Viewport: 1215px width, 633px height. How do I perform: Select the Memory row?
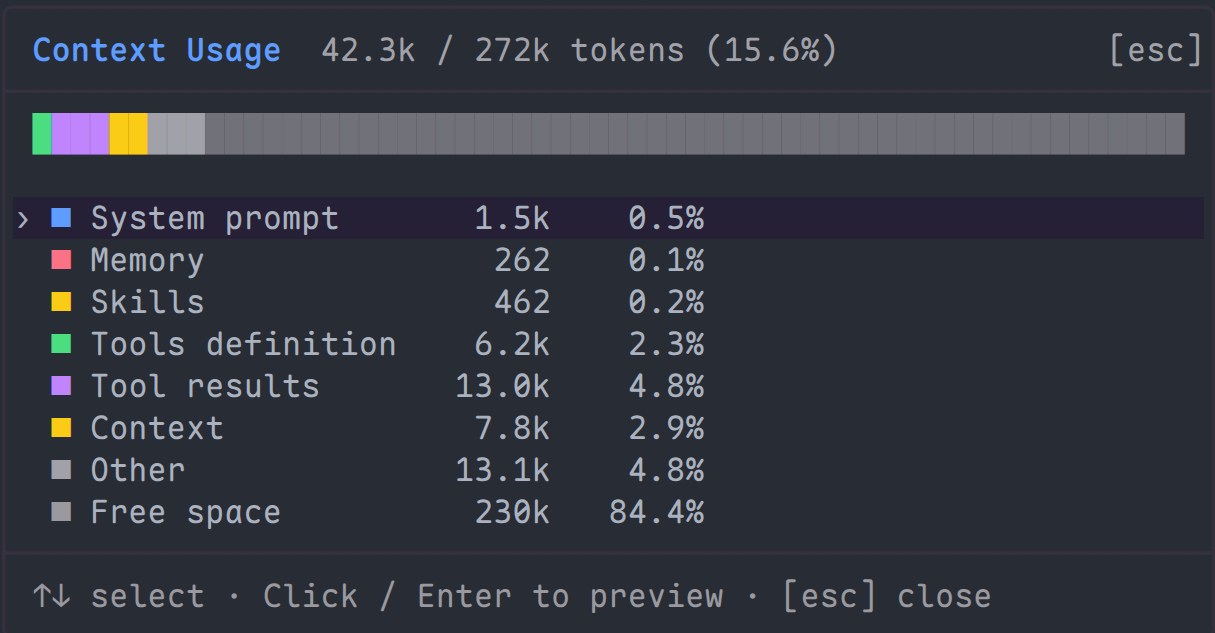(608, 260)
